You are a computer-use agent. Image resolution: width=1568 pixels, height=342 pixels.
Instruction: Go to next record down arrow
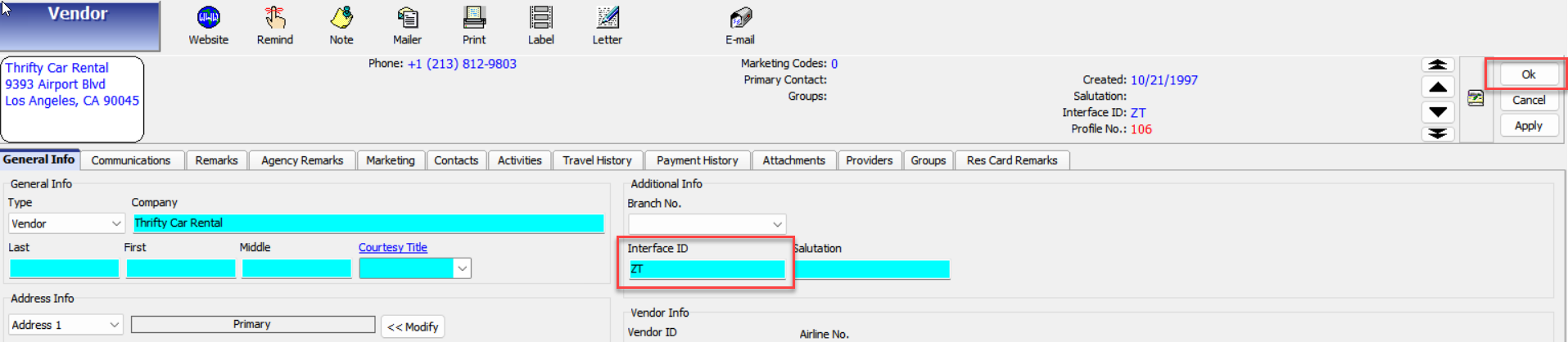(x=1438, y=111)
